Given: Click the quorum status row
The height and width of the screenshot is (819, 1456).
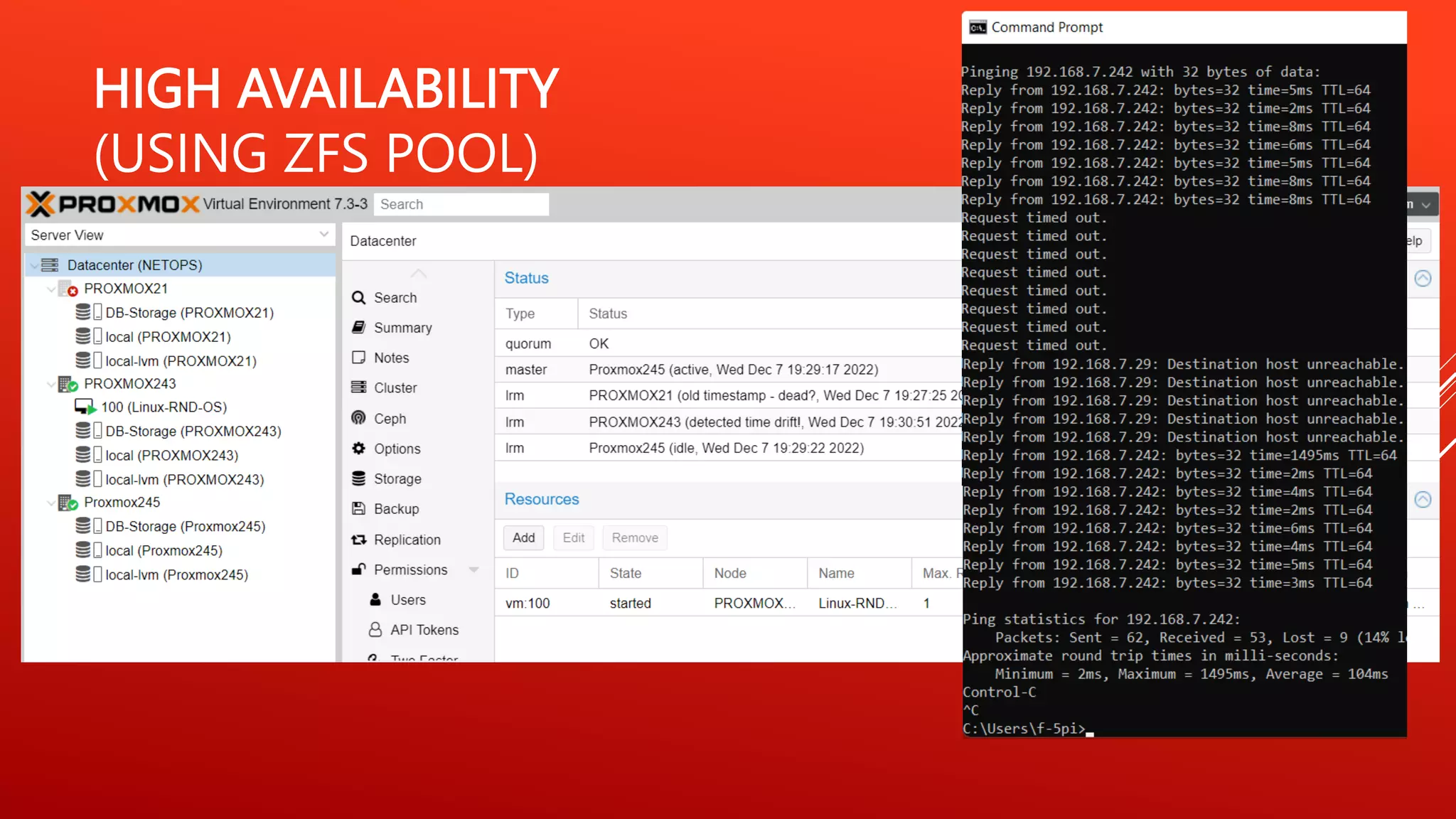Looking at the screenshot, I should coord(729,343).
